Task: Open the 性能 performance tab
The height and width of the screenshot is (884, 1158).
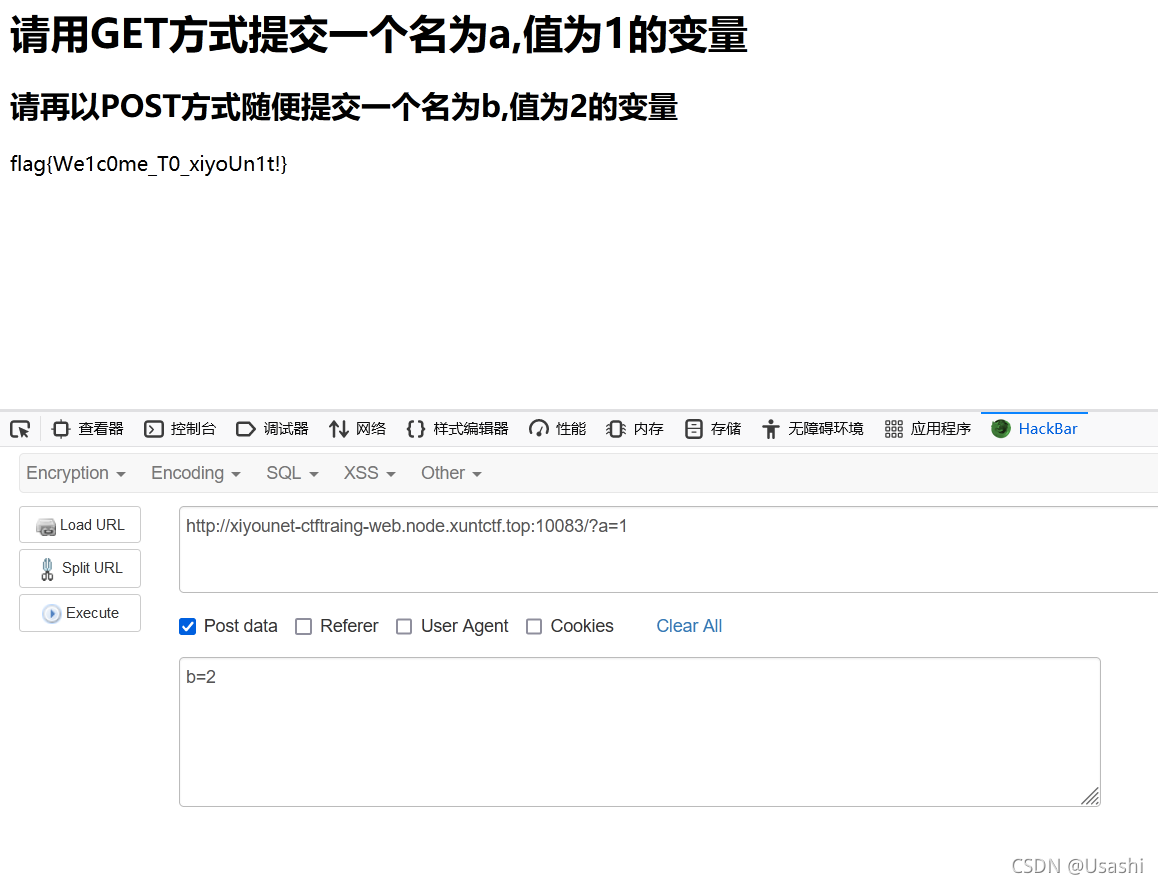Action: pos(558,429)
